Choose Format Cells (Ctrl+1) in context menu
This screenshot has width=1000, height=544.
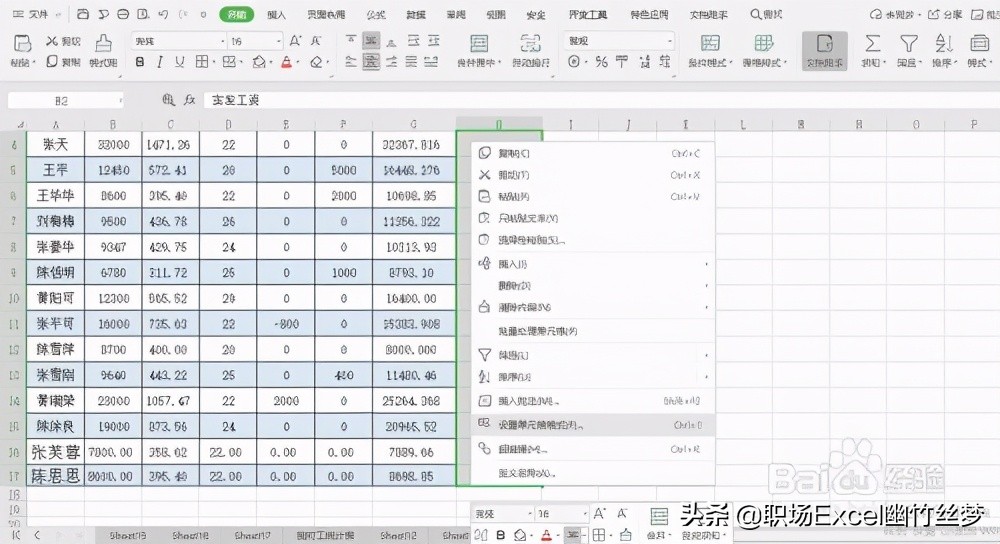[592, 425]
